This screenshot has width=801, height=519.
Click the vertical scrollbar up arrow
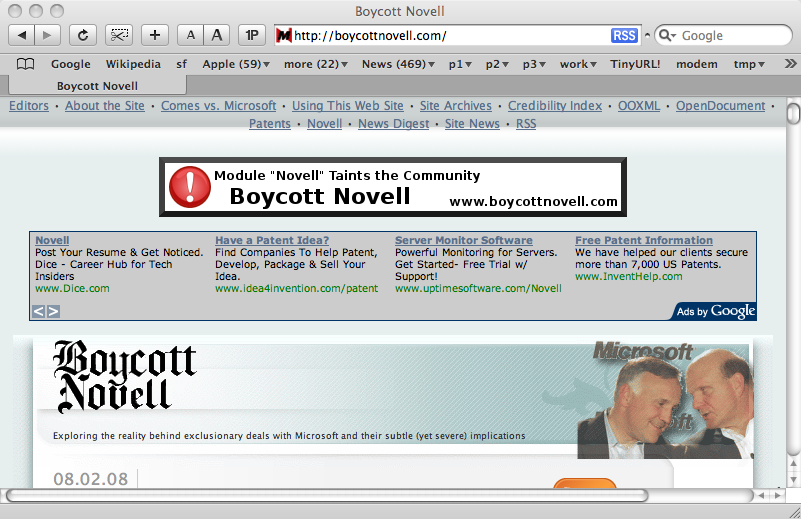click(x=793, y=464)
